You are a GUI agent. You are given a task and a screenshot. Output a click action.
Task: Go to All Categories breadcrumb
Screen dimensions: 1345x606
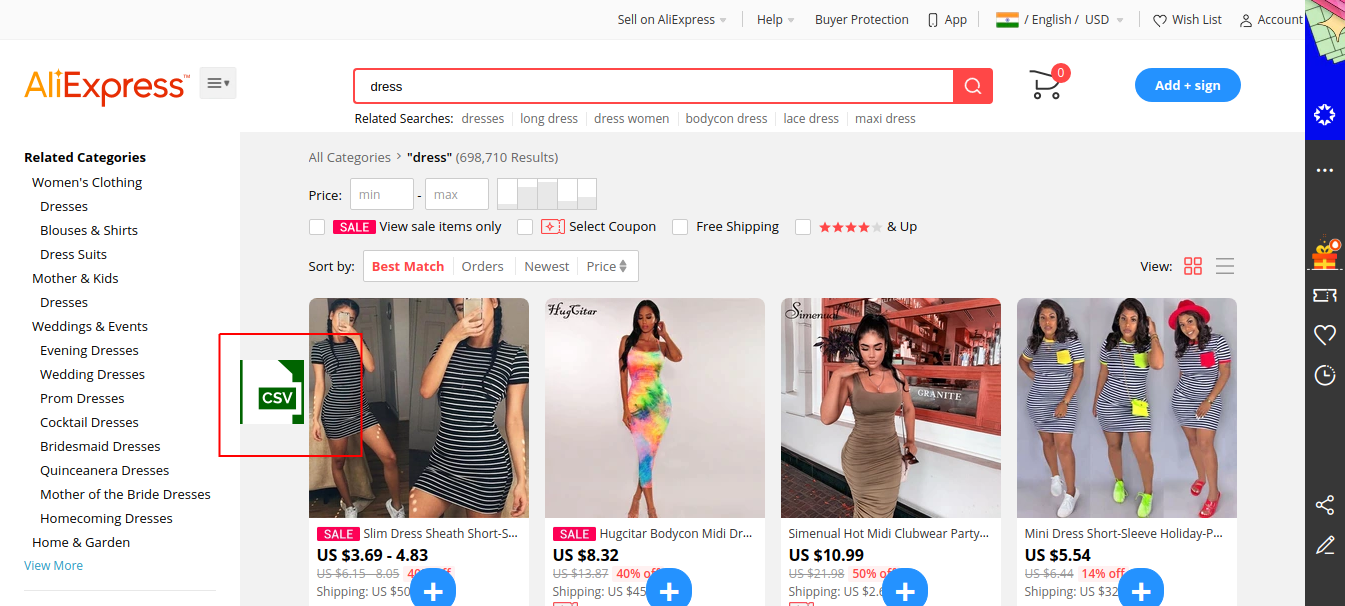tap(350, 157)
